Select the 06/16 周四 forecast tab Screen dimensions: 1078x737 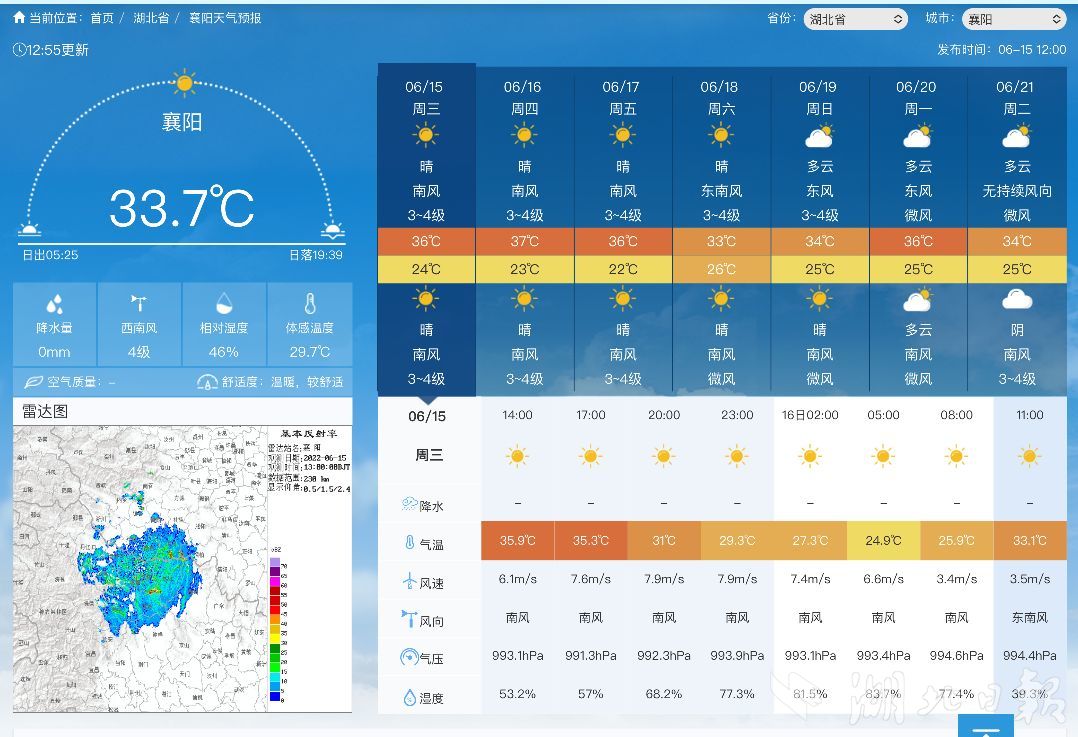click(x=525, y=230)
